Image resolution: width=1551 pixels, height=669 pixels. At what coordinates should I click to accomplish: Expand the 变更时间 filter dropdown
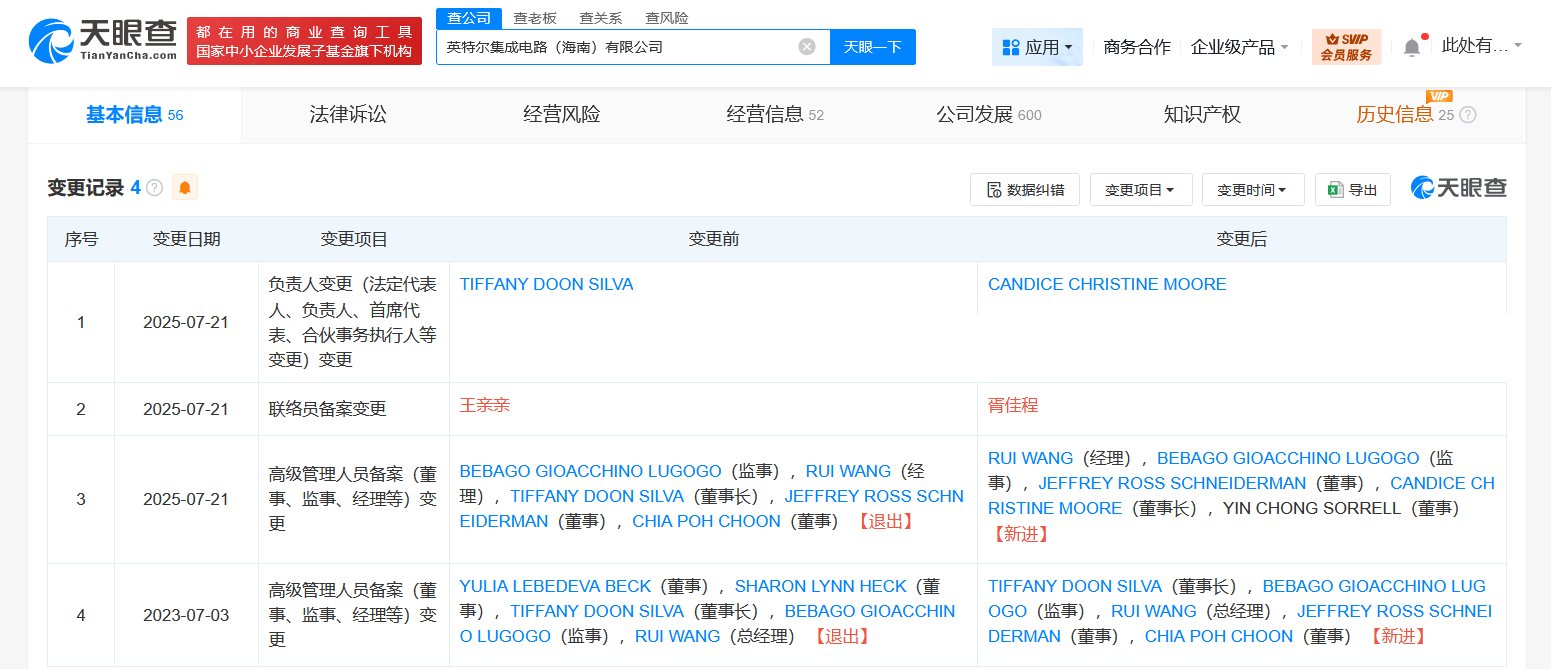(1253, 190)
